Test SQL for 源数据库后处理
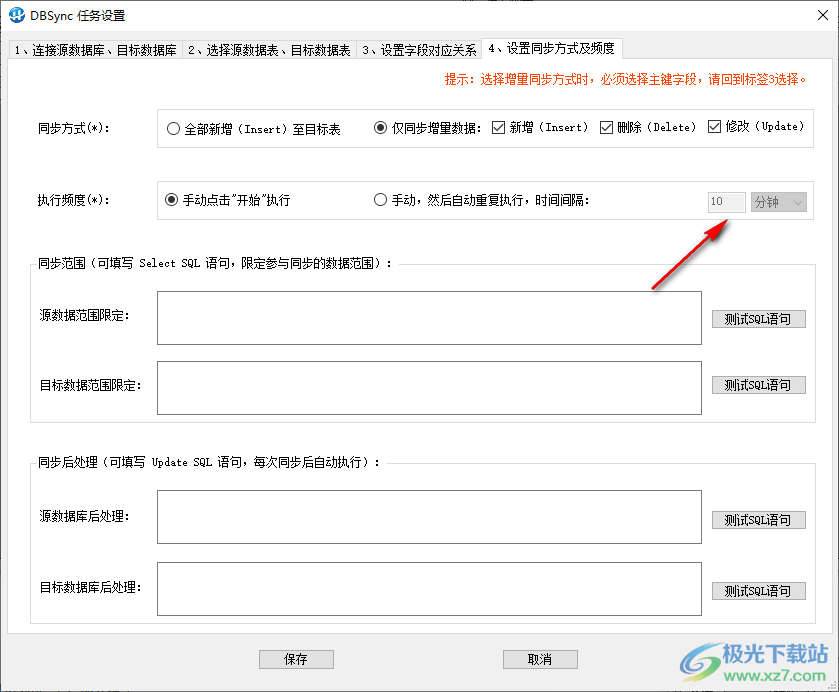The image size is (839, 692). pos(758,520)
